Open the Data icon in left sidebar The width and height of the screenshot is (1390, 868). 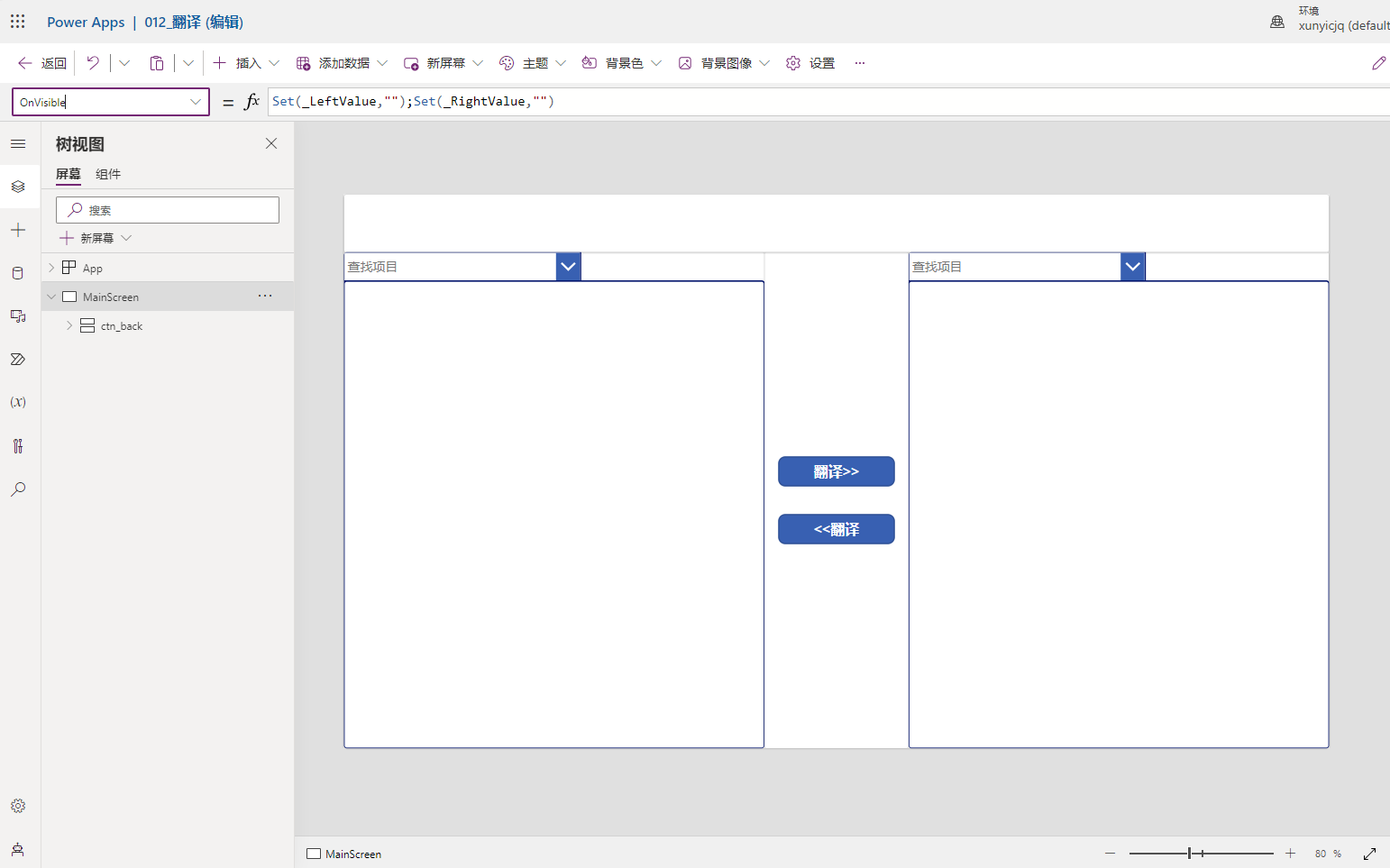[18, 273]
